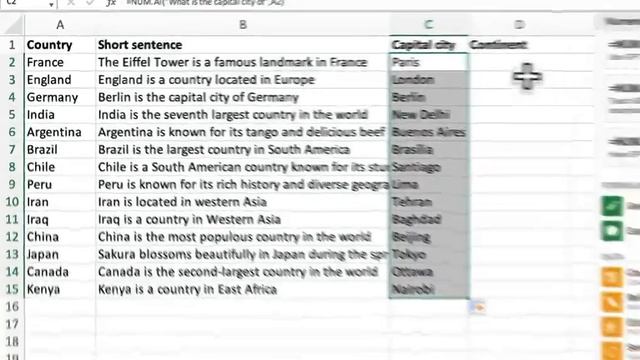Select row 15 header
The width and height of the screenshot is (640, 360).
(x=12, y=289)
